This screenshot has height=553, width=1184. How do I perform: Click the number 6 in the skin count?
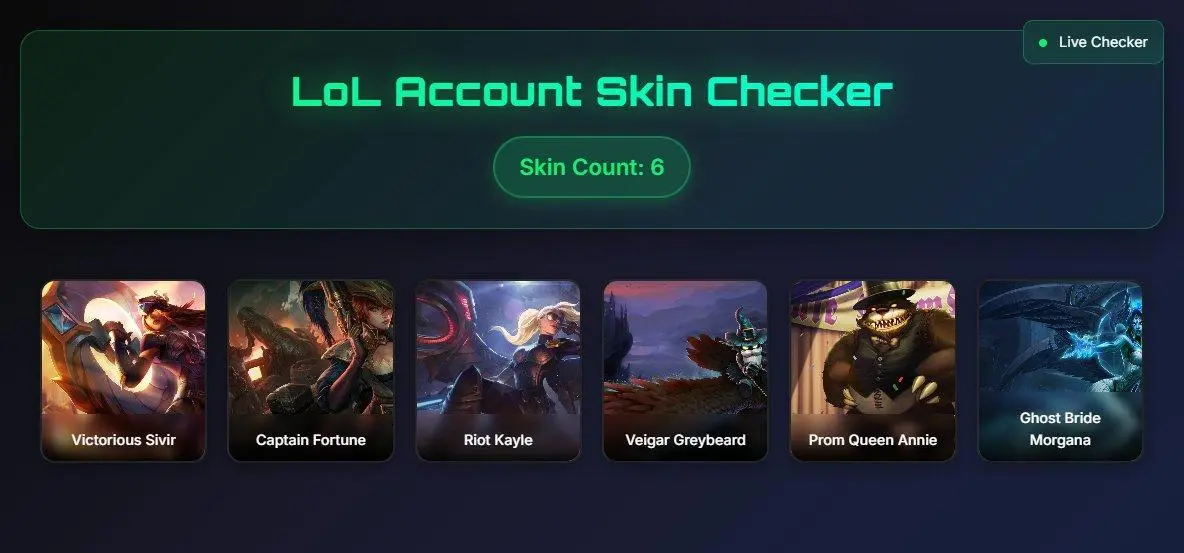click(657, 167)
